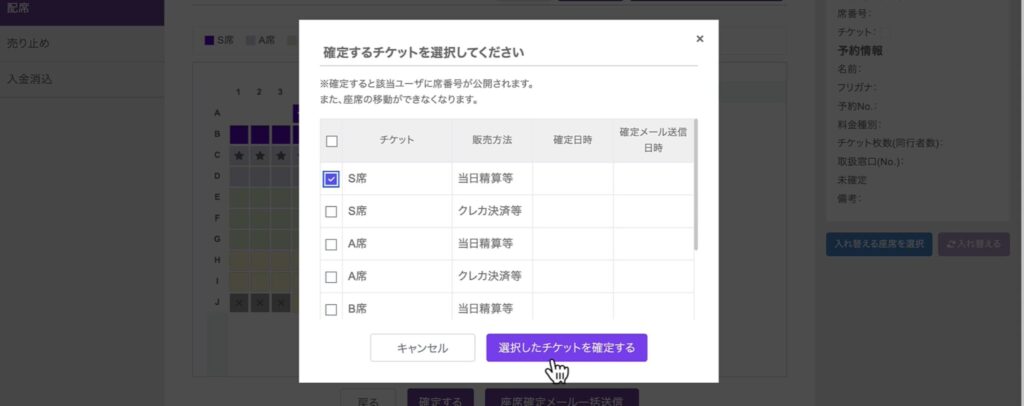Click the 入れ替える swap button

tap(974, 244)
